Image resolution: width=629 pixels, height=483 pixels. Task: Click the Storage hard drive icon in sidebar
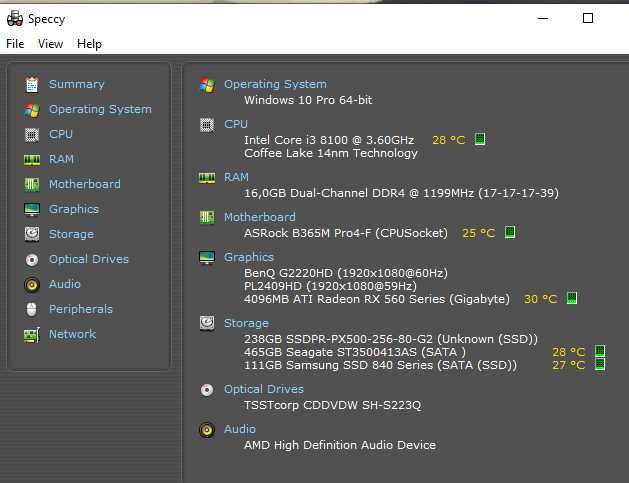[32, 234]
